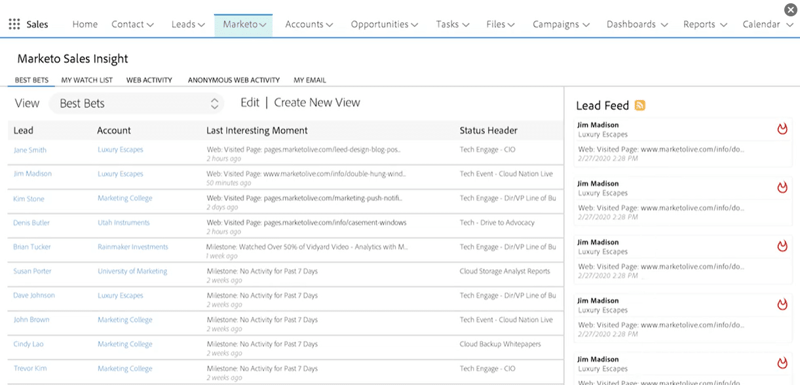Open the Marketo tab dropdown
Image resolution: width=800 pixels, height=385 pixels.
click(263, 24)
